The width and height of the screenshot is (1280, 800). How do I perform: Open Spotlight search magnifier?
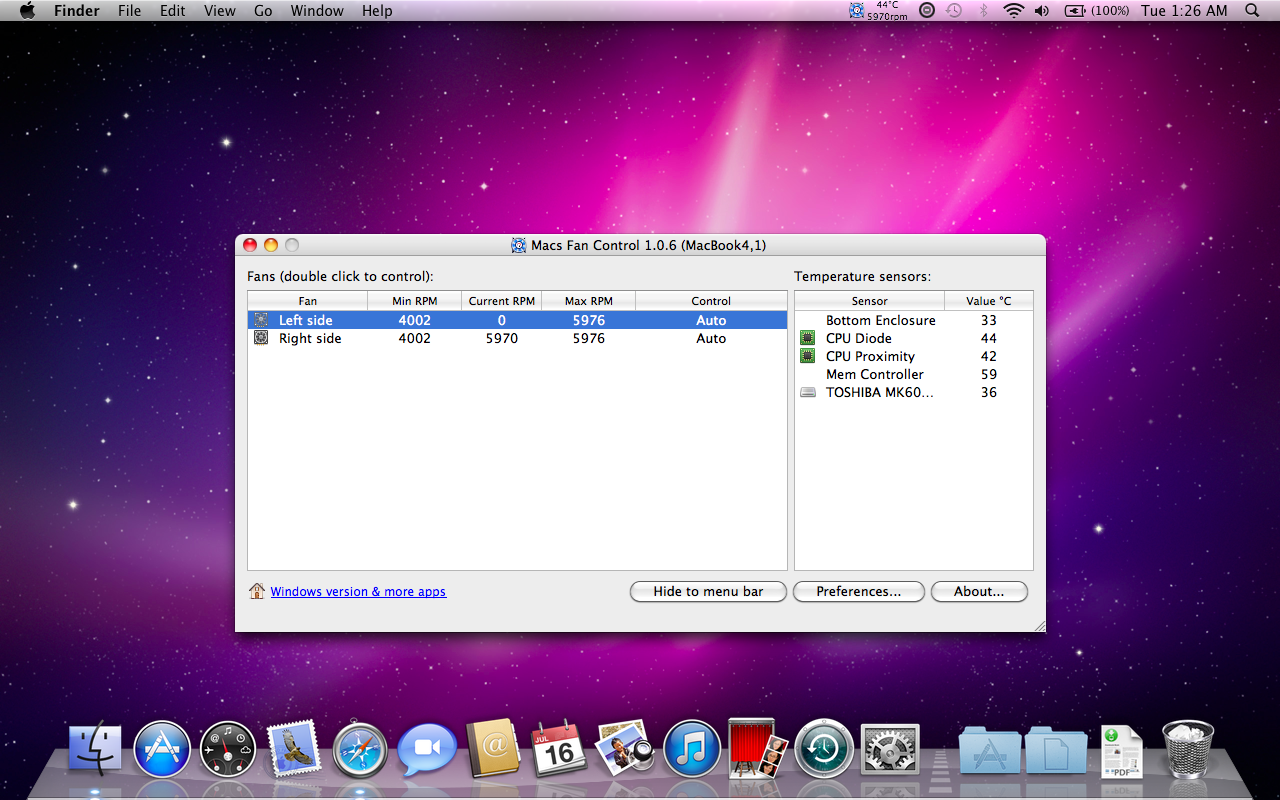[x=1252, y=10]
